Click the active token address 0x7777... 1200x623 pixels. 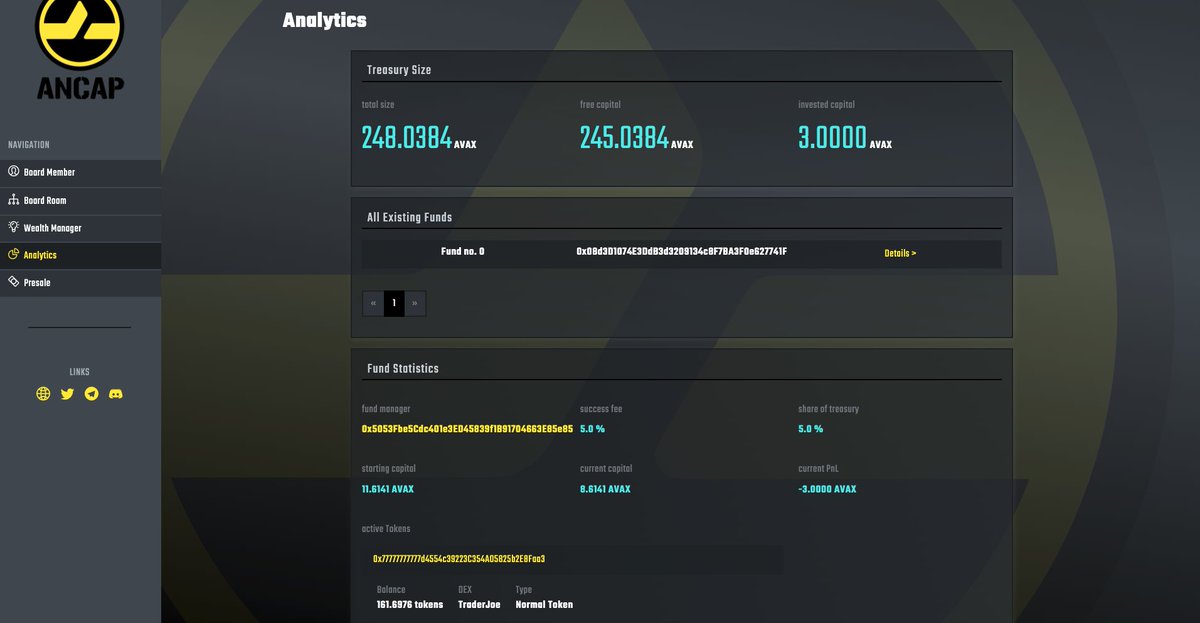(458, 559)
